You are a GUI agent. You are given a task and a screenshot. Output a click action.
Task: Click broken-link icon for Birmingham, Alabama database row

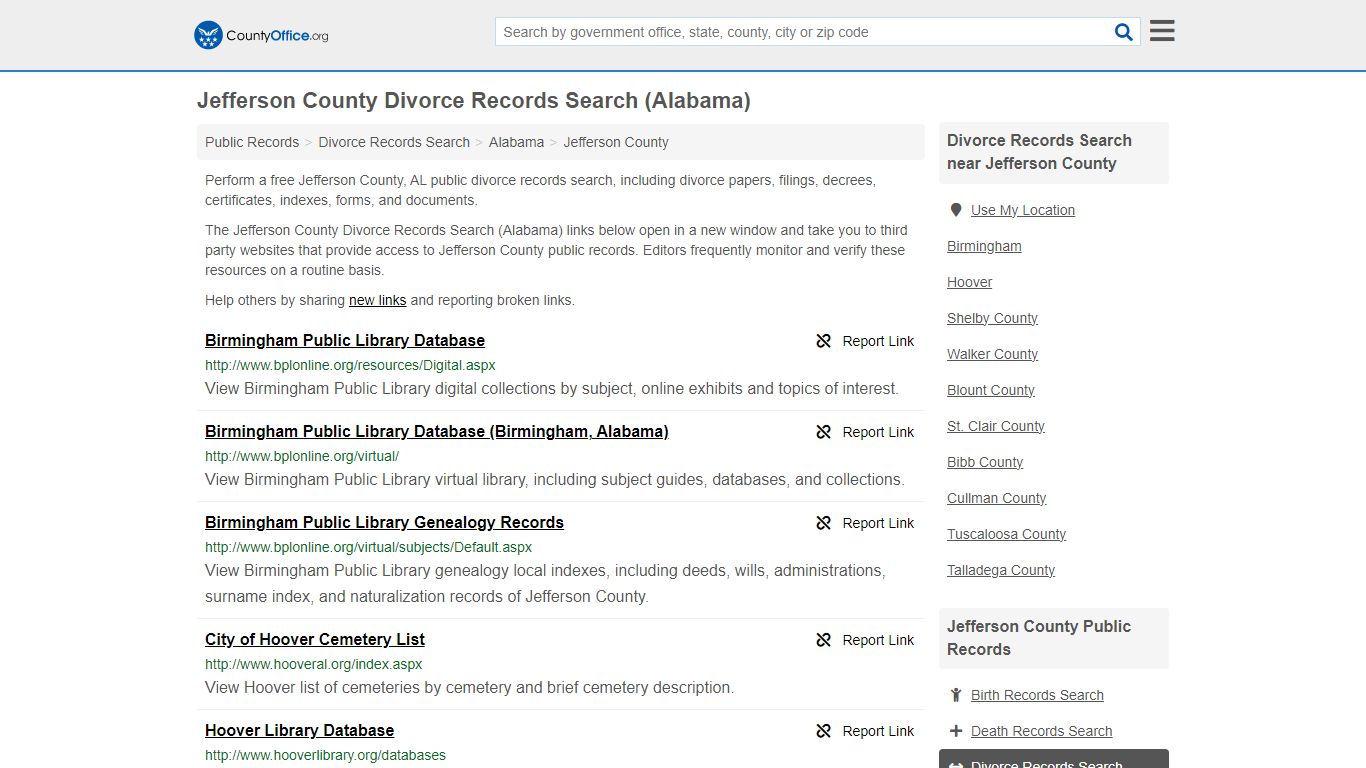click(x=824, y=432)
